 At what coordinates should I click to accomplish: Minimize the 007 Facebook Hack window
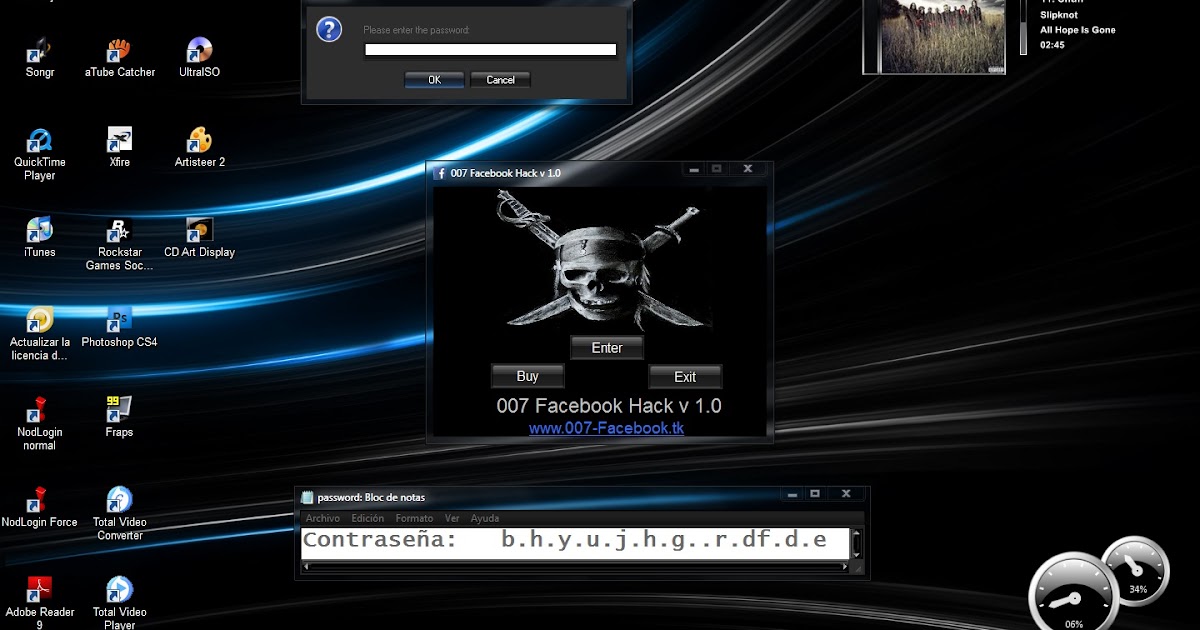(x=693, y=169)
